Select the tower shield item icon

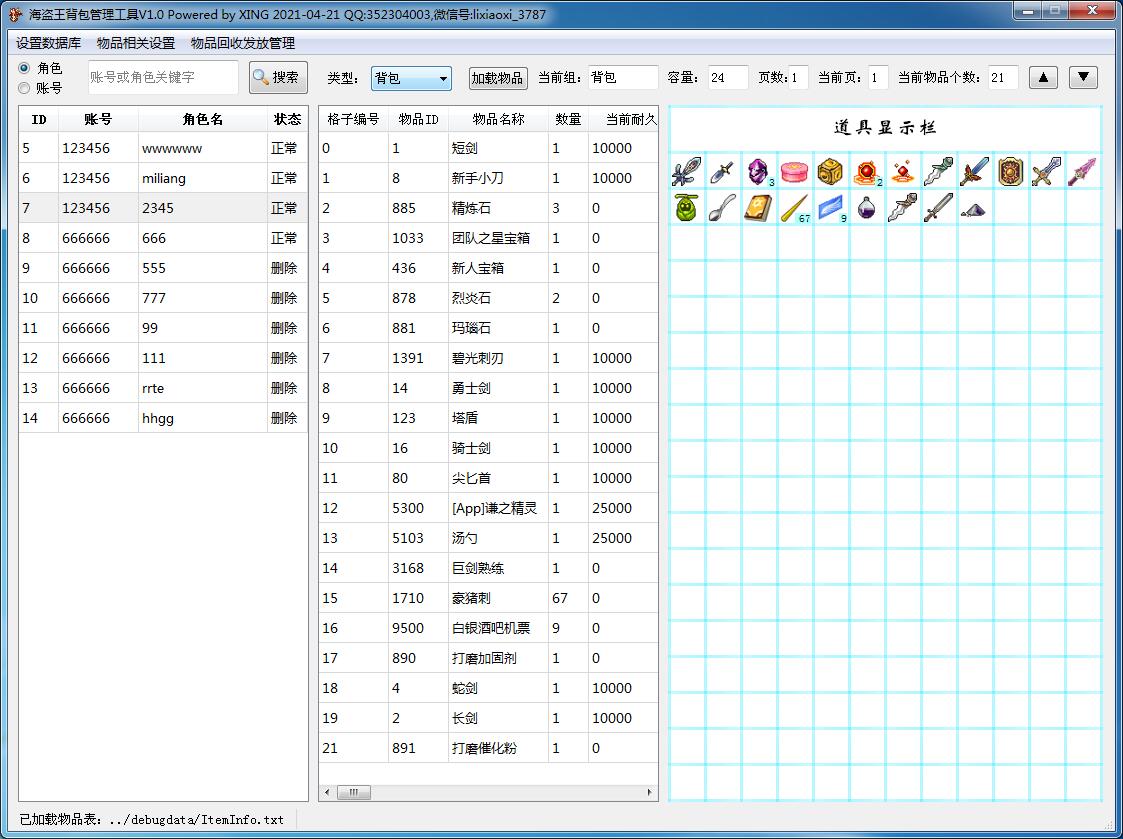pos(1011,172)
